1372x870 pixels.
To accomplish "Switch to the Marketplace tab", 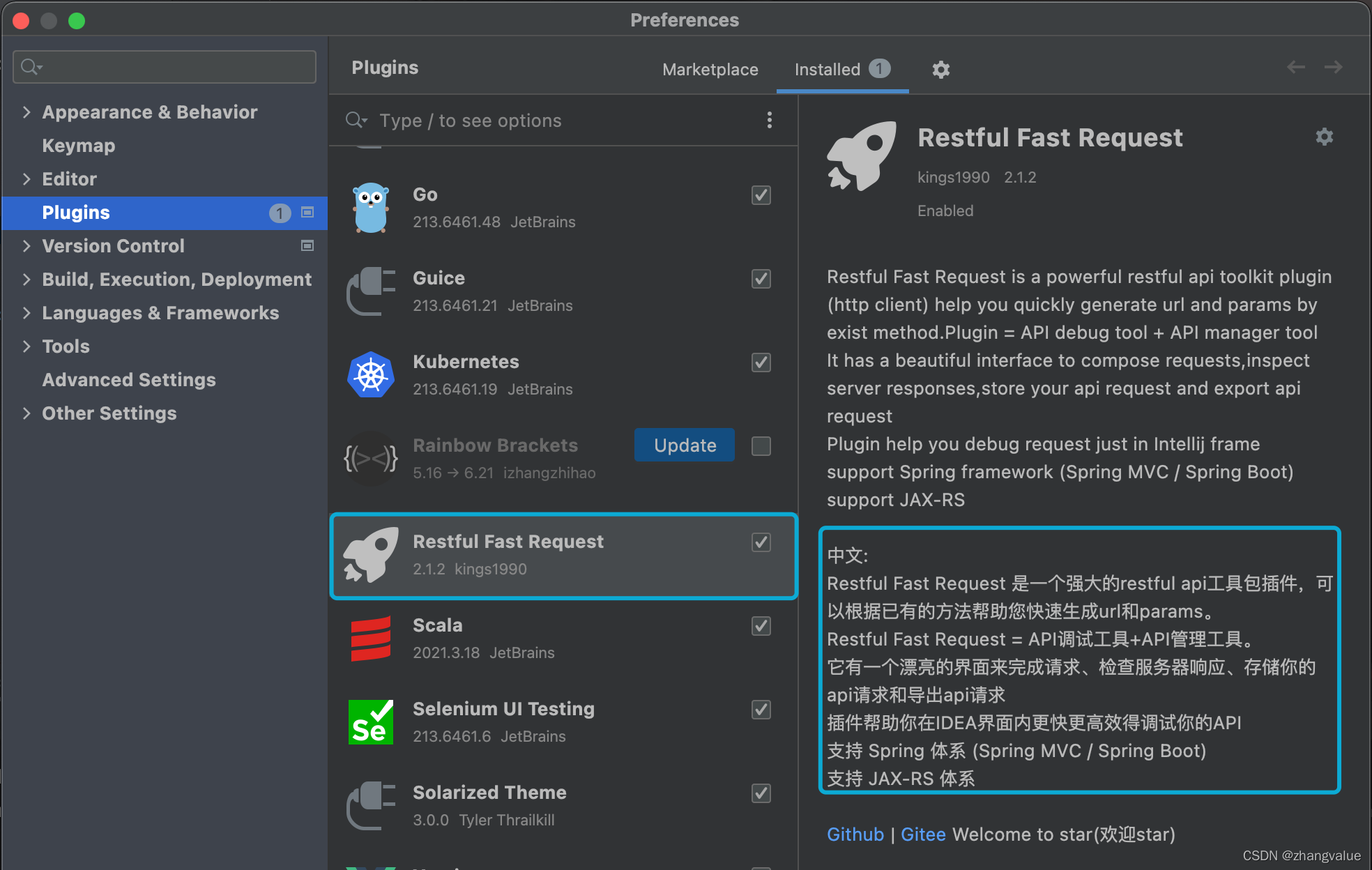I will pos(710,69).
